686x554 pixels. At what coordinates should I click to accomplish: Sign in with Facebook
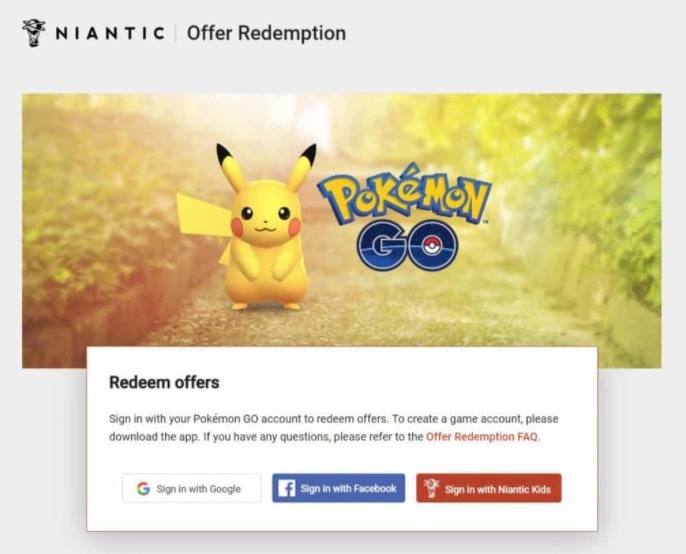(338, 489)
